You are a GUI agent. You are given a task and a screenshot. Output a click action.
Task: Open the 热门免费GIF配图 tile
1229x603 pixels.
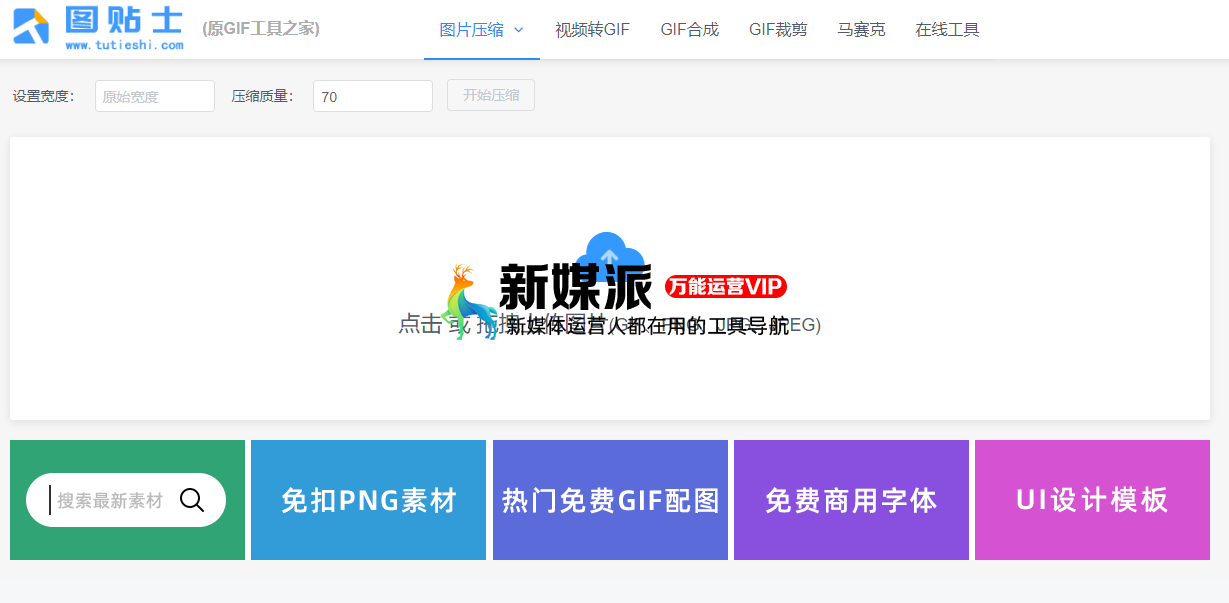(x=610, y=500)
